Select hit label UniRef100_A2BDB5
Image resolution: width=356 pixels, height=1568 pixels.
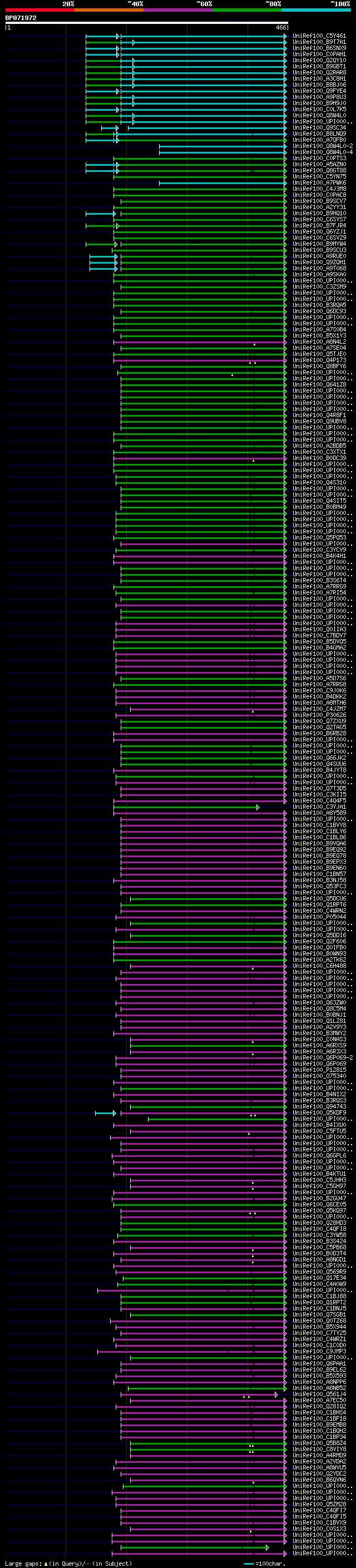click(319, 446)
